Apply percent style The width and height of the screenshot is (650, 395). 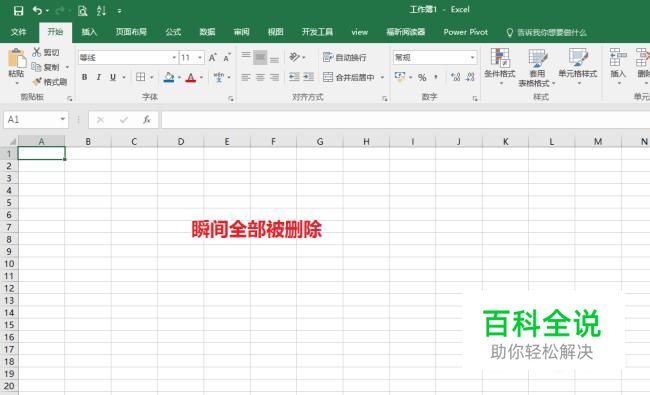coord(422,77)
